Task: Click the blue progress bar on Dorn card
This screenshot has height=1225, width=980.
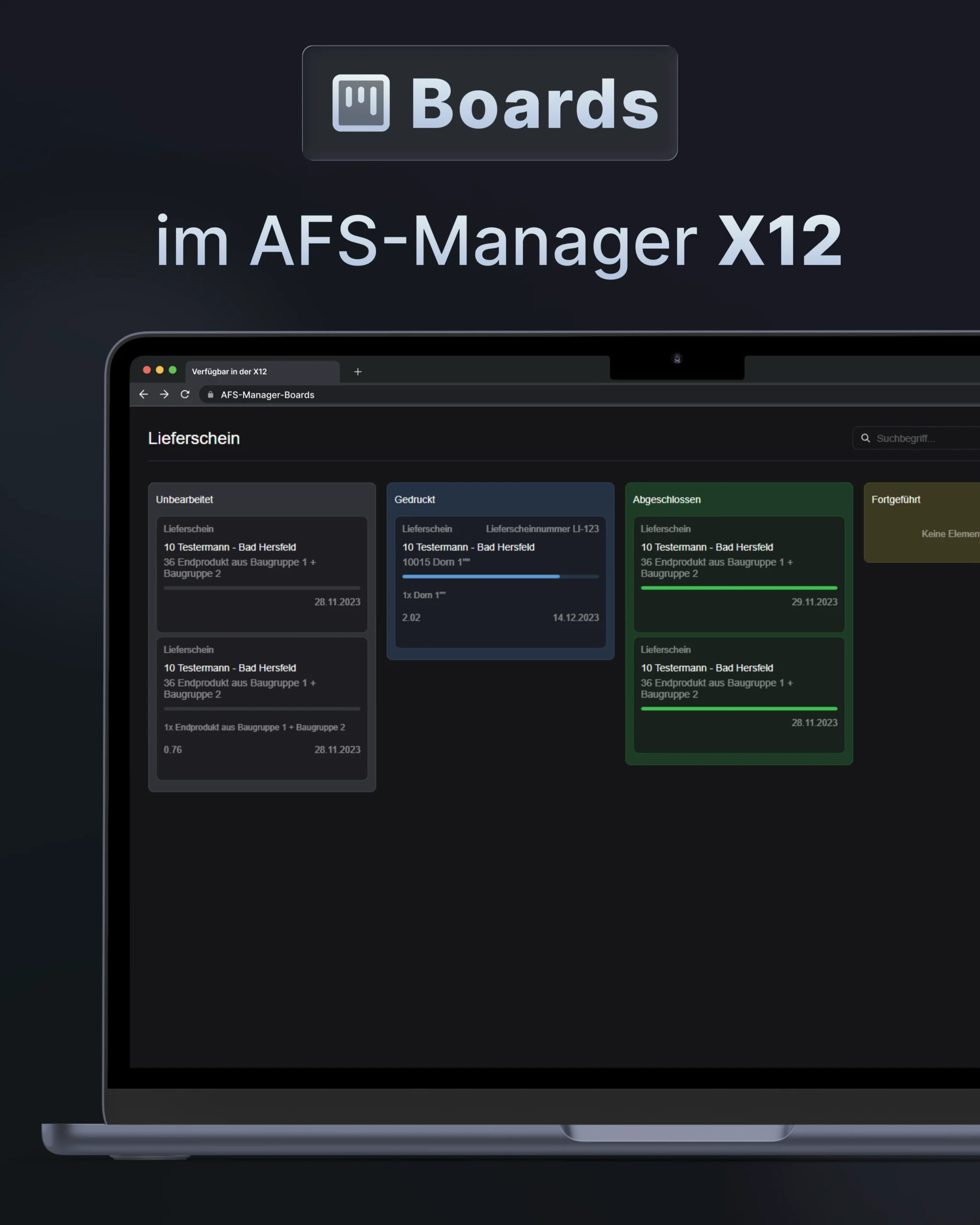Action: click(x=480, y=576)
